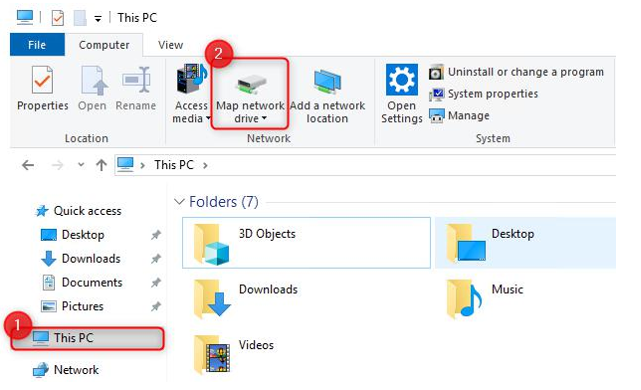Select the 3D Objects folder icon
The width and height of the screenshot is (641, 390).
pyautogui.click(x=211, y=244)
